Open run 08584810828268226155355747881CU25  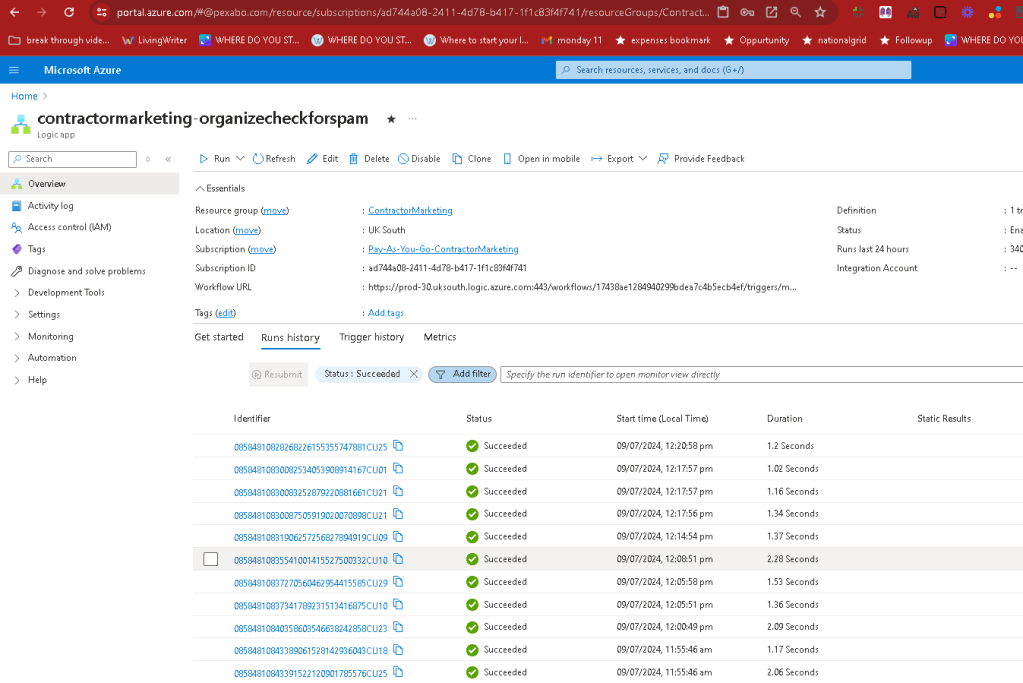tap(311, 448)
